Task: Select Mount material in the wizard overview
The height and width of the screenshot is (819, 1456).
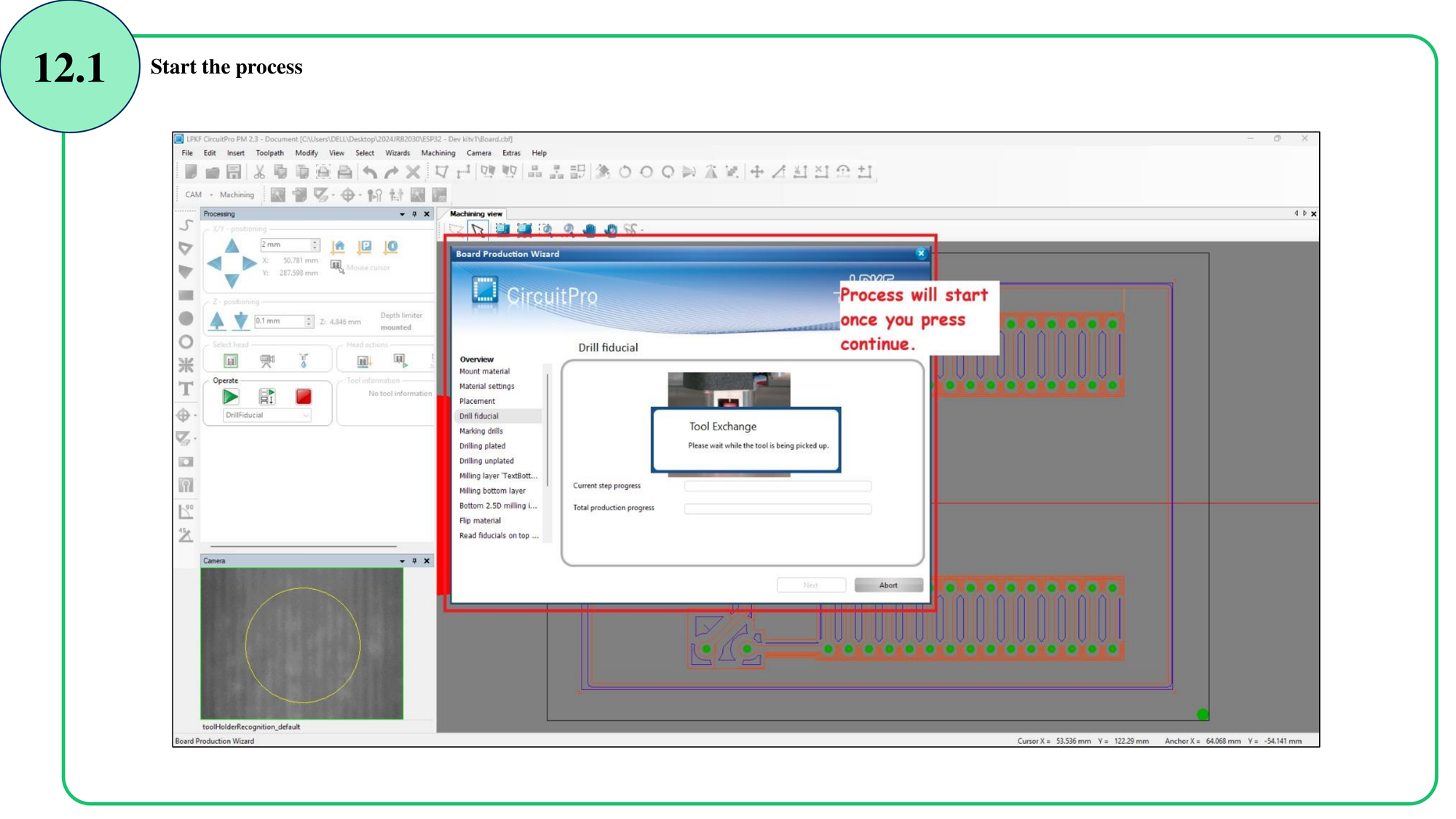Action: pyautogui.click(x=484, y=371)
